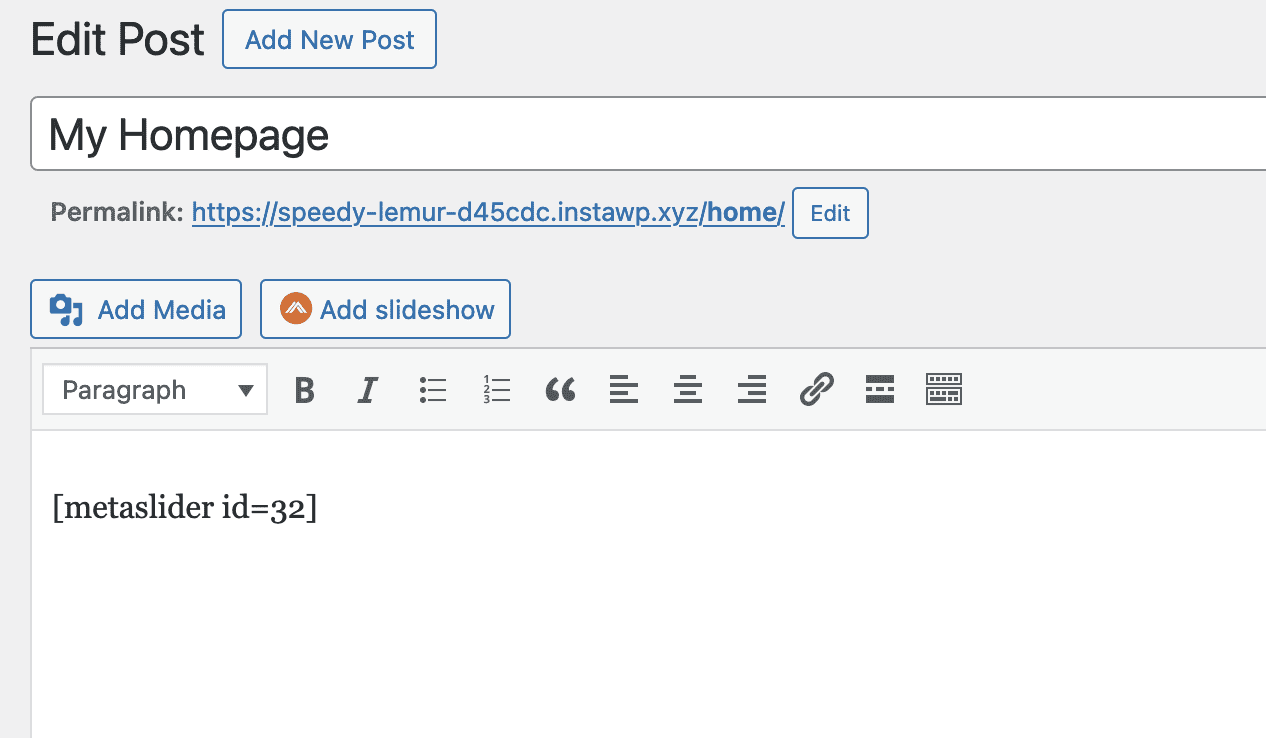Image resolution: width=1266 pixels, height=738 pixels.
Task: Open the post permalink URL
Action: coord(487,213)
